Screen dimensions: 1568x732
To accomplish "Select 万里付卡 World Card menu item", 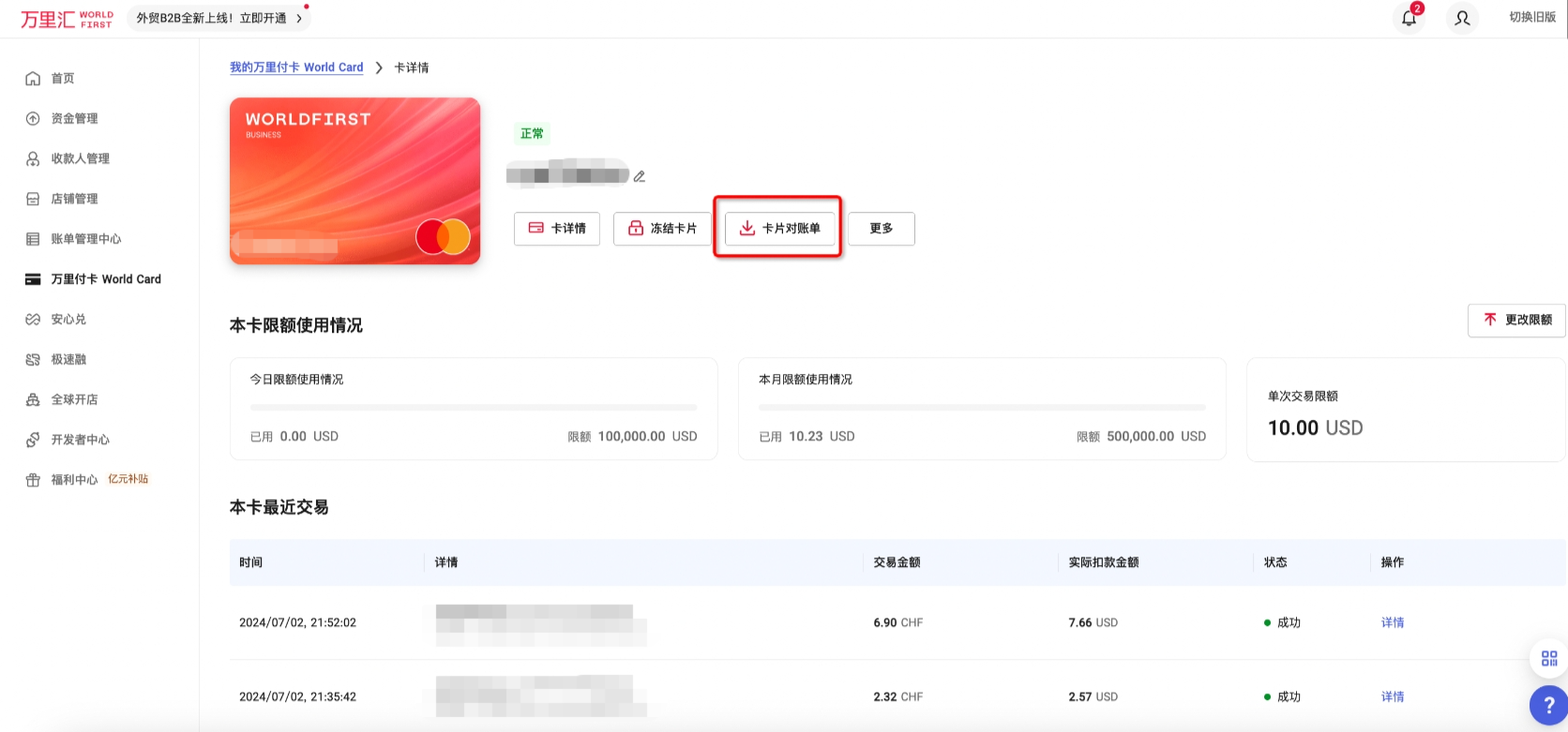I will [x=106, y=279].
